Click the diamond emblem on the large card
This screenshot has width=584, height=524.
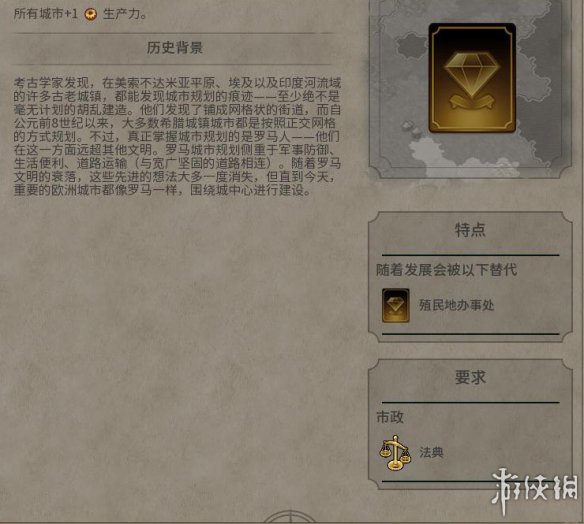(472, 73)
